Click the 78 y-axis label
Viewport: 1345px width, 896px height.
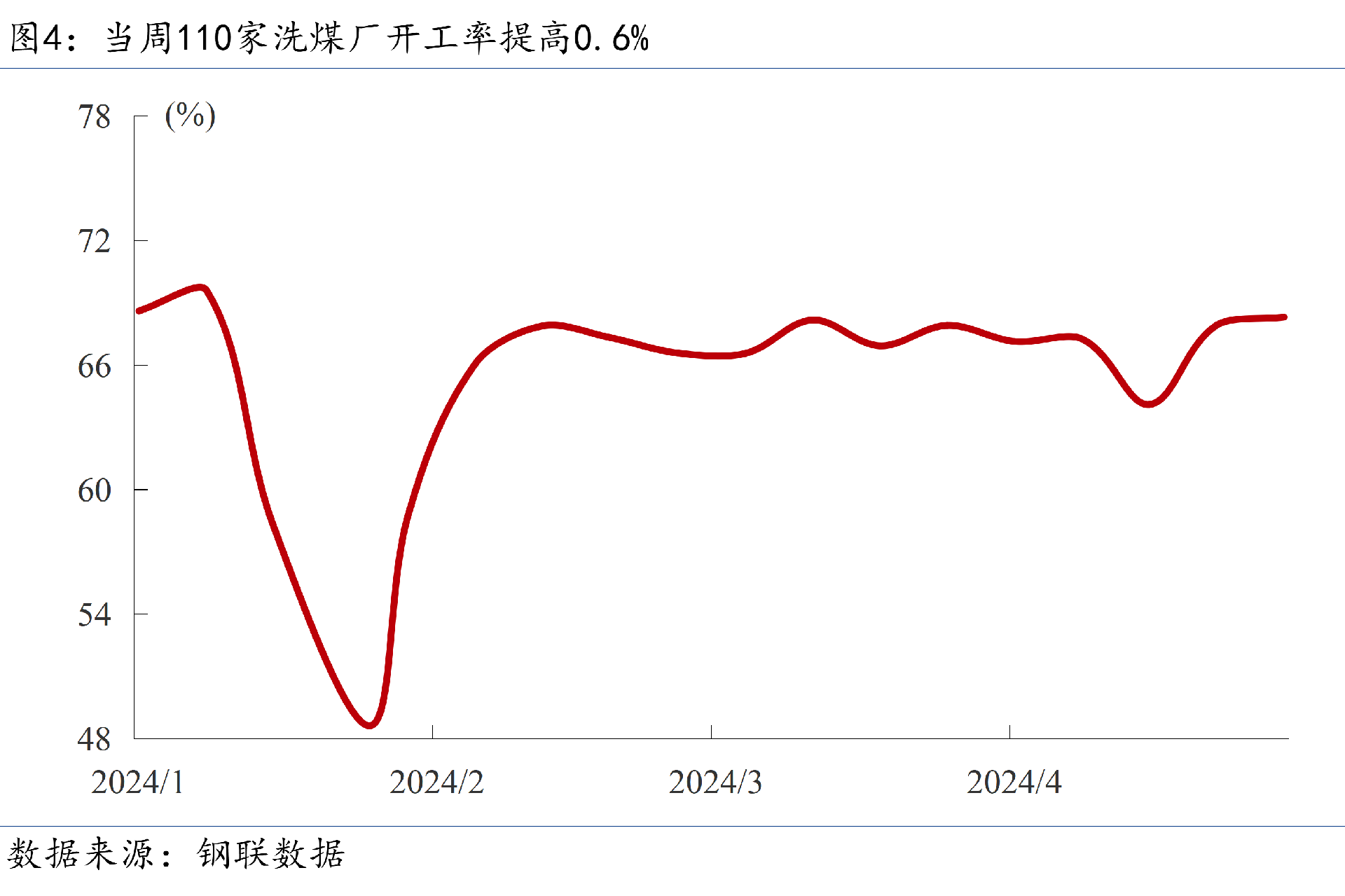[x=94, y=117]
